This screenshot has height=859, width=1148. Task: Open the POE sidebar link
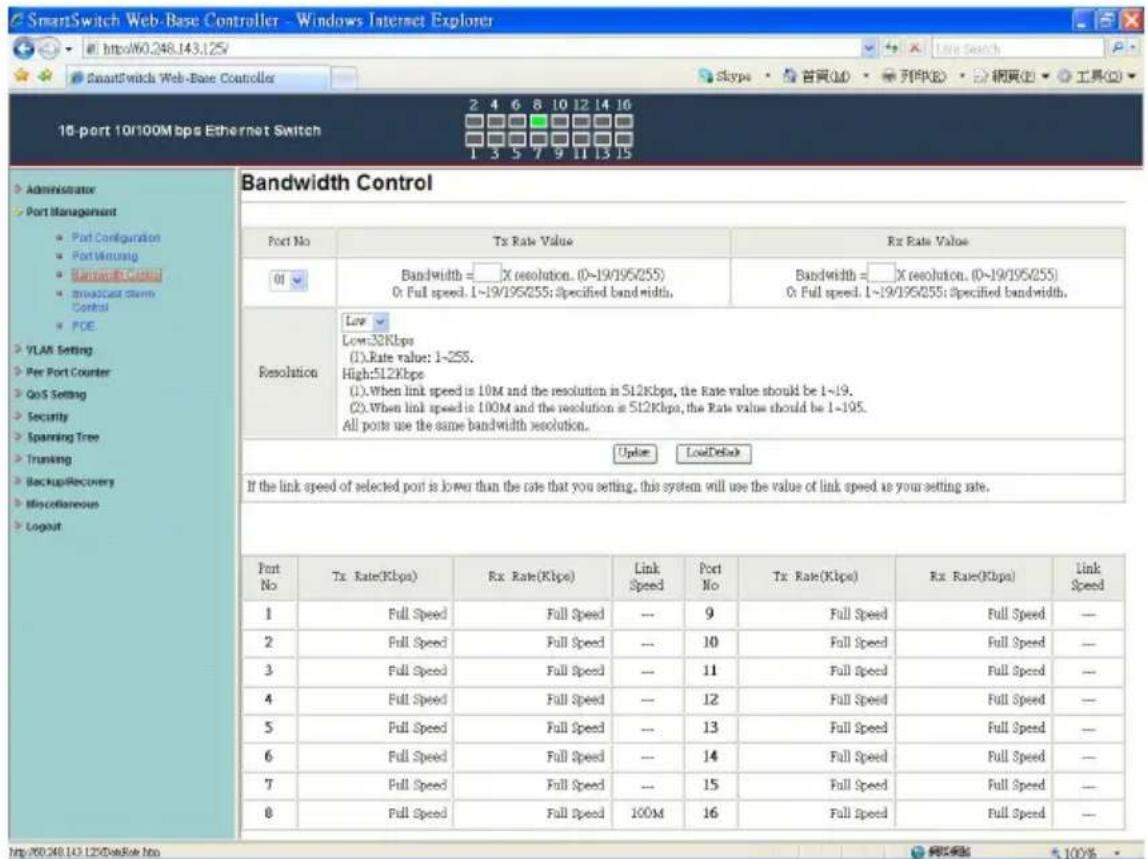click(x=83, y=326)
